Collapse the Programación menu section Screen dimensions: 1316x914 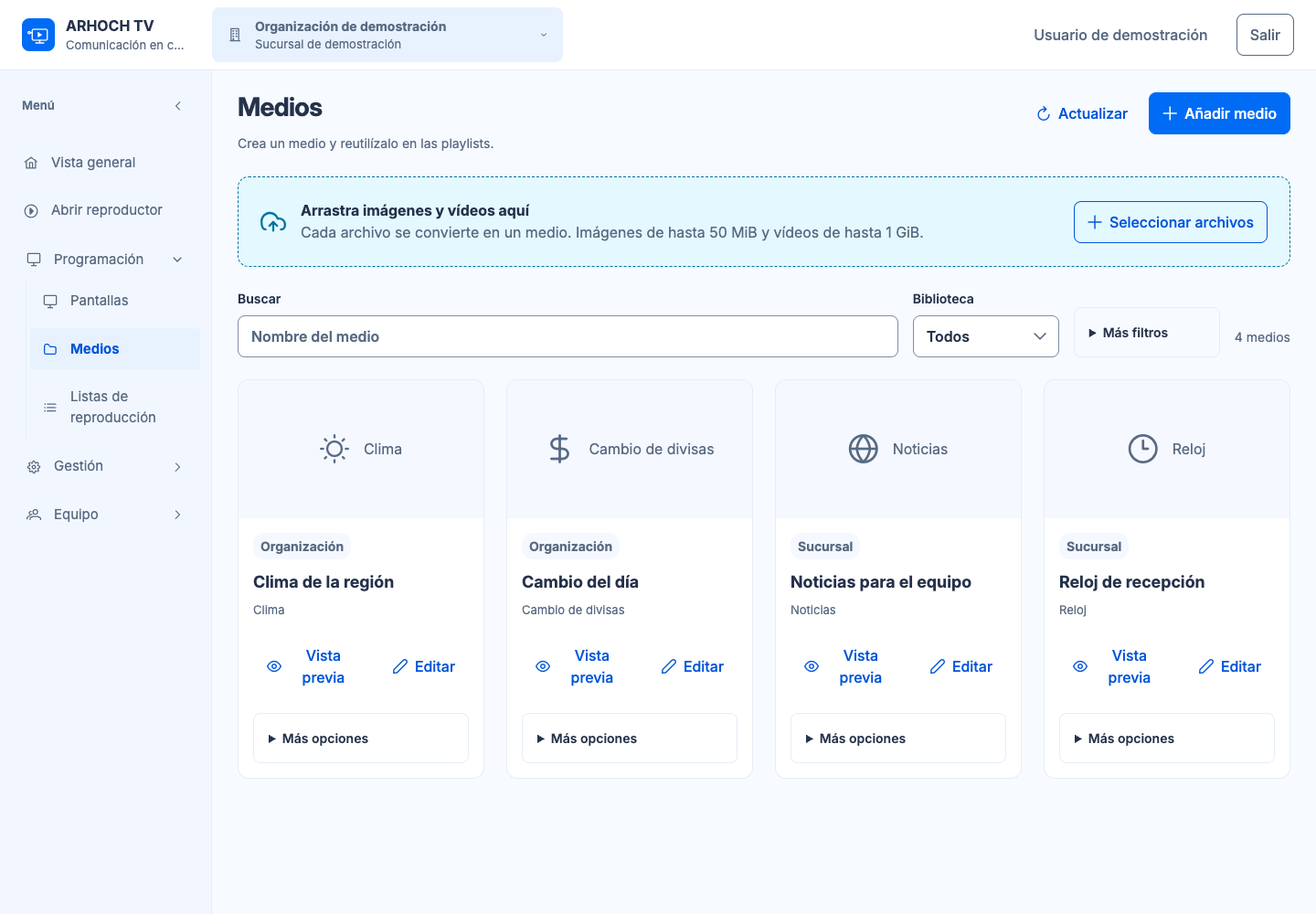tap(105, 260)
